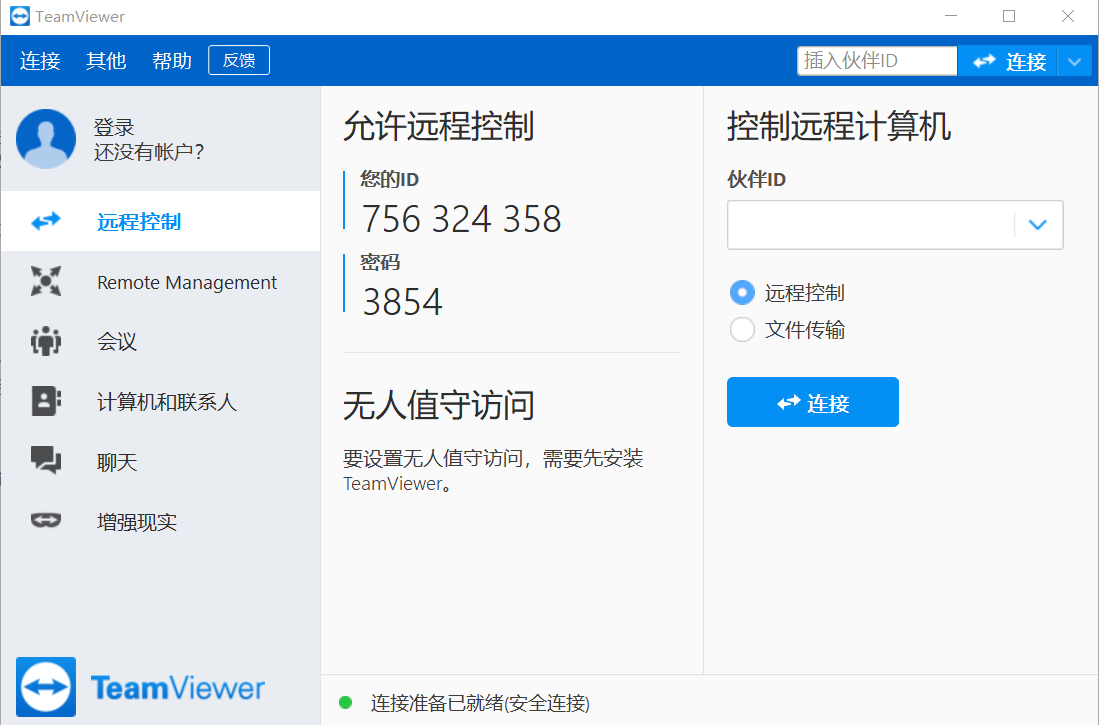This screenshot has height=725, width=1101.
Task: Click the 登录 sign-in link
Action: coord(114,127)
